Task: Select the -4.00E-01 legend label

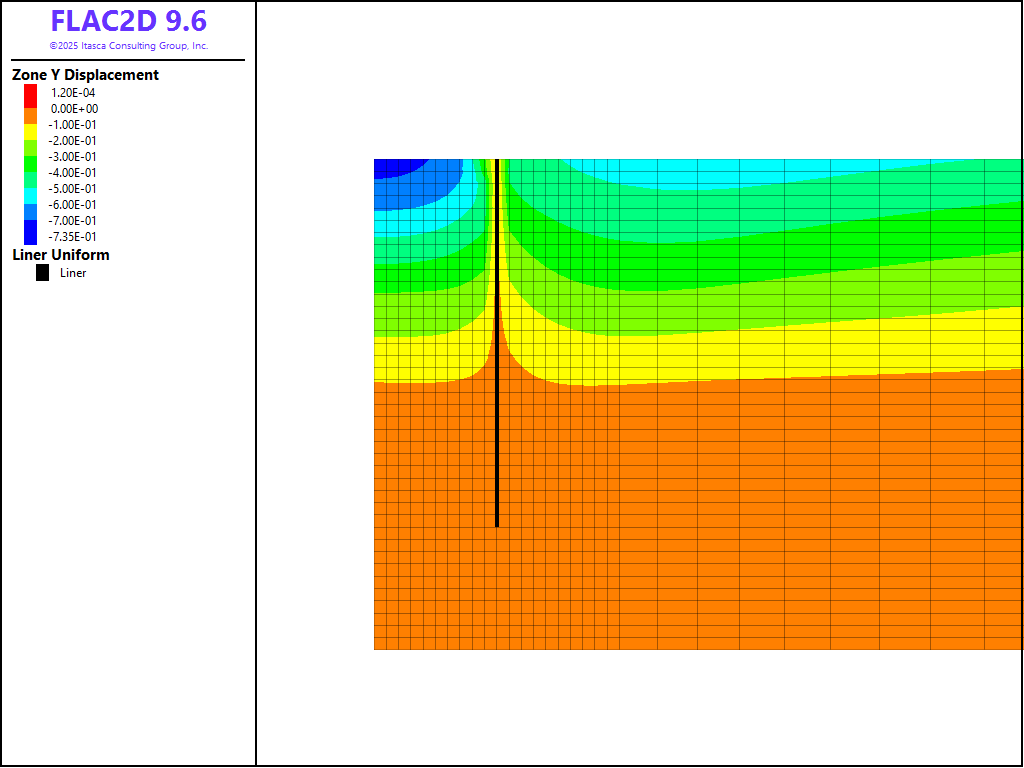Action: pos(74,173)
